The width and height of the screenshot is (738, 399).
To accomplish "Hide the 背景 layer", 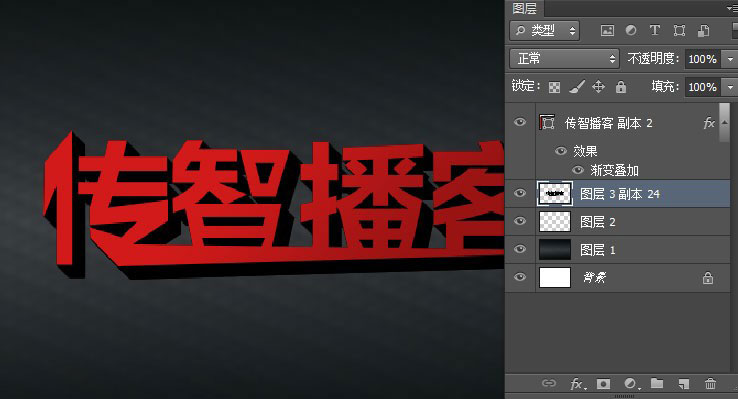I will point(520,277).
